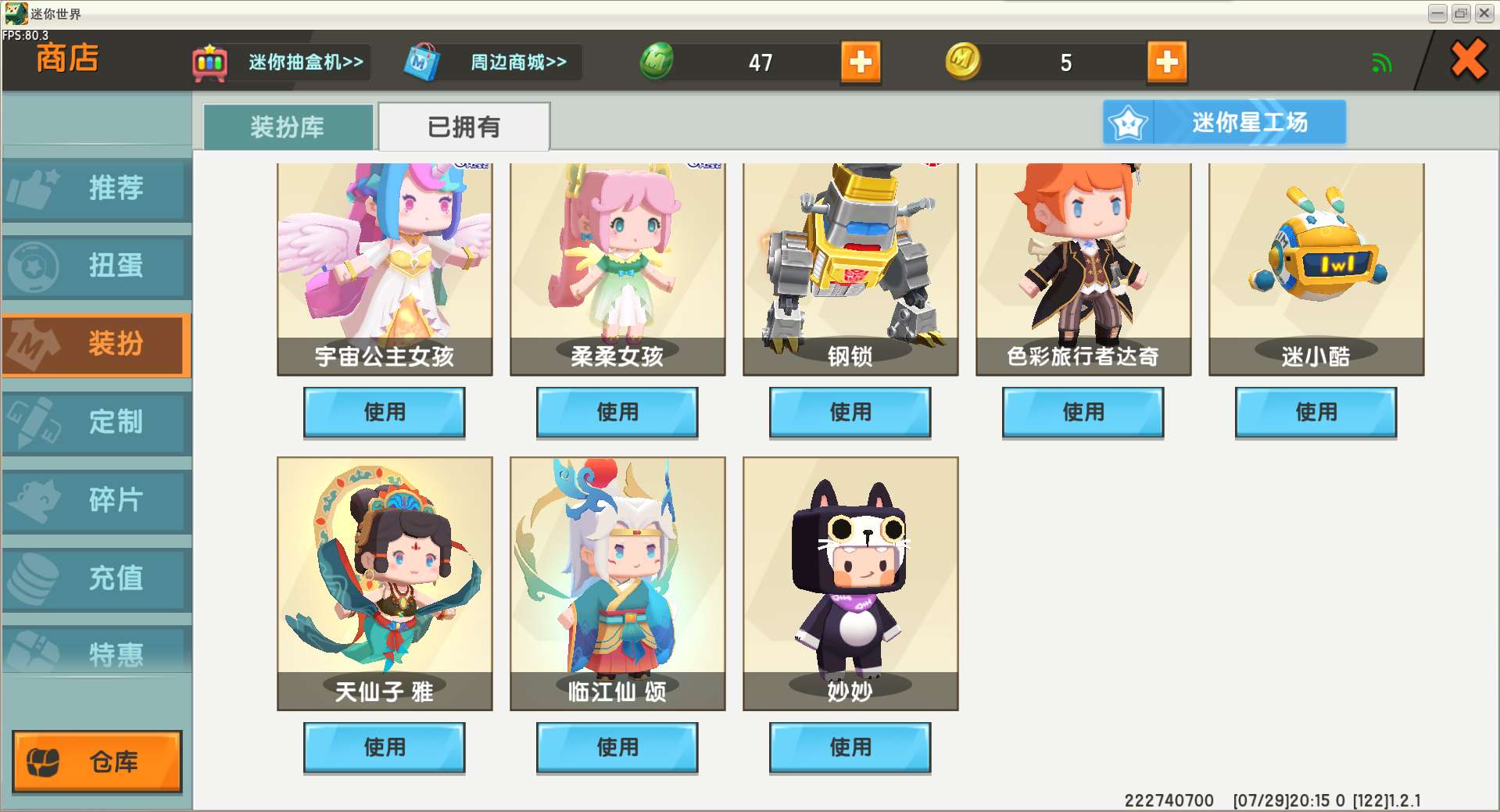The image size is (1500, 812).
Task: Go to the 定制 sidebar category
Action: click(97, 423)
